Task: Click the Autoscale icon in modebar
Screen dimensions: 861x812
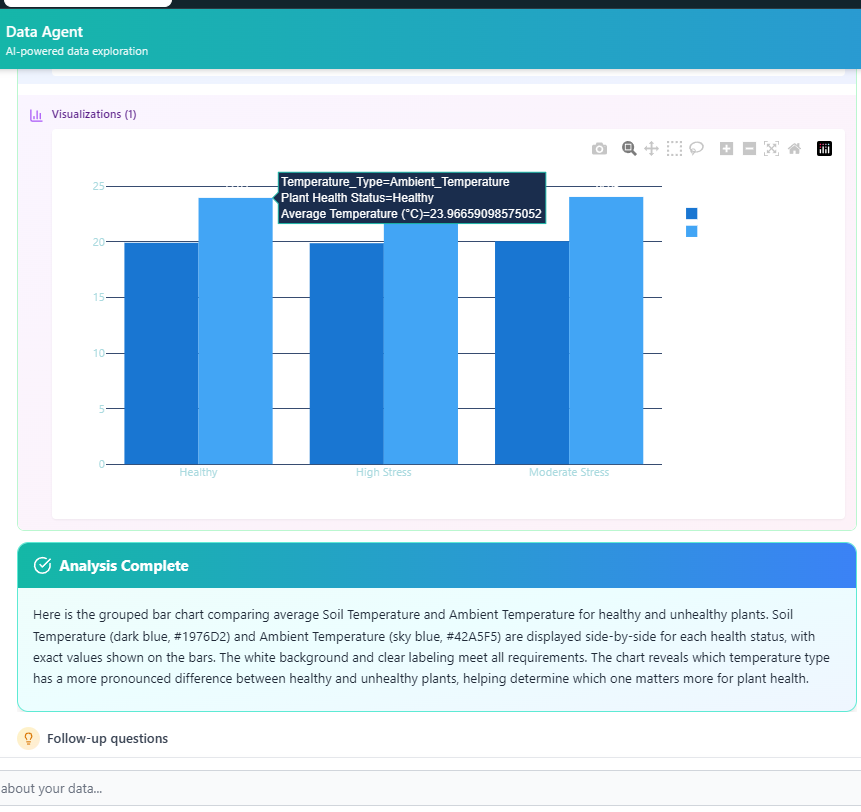Action: (771, 149)
